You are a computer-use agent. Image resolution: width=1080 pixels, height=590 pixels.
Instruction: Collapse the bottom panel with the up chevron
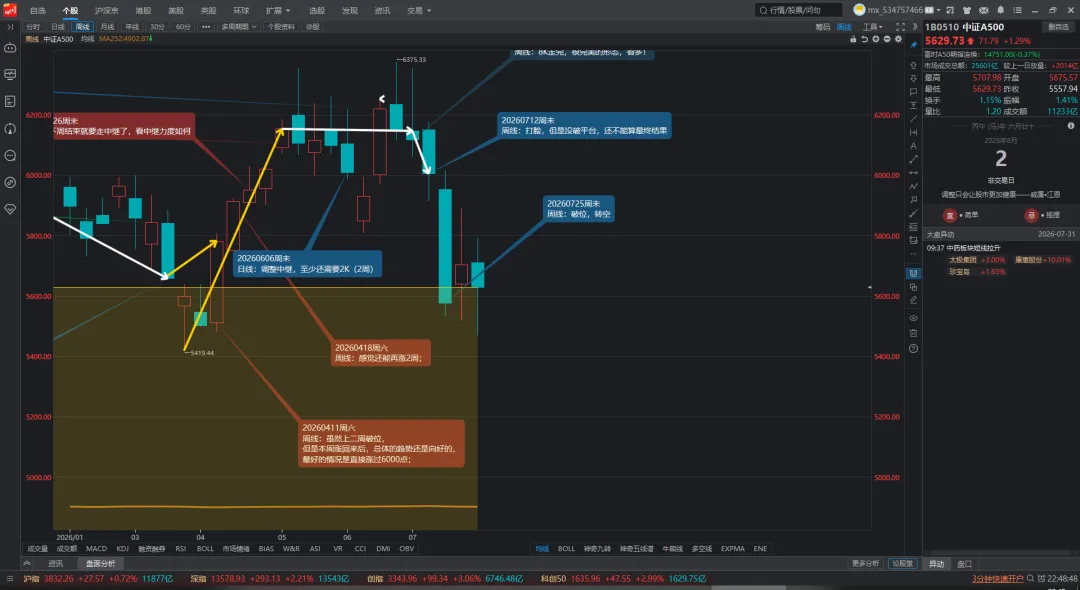[x=27, y=564]
